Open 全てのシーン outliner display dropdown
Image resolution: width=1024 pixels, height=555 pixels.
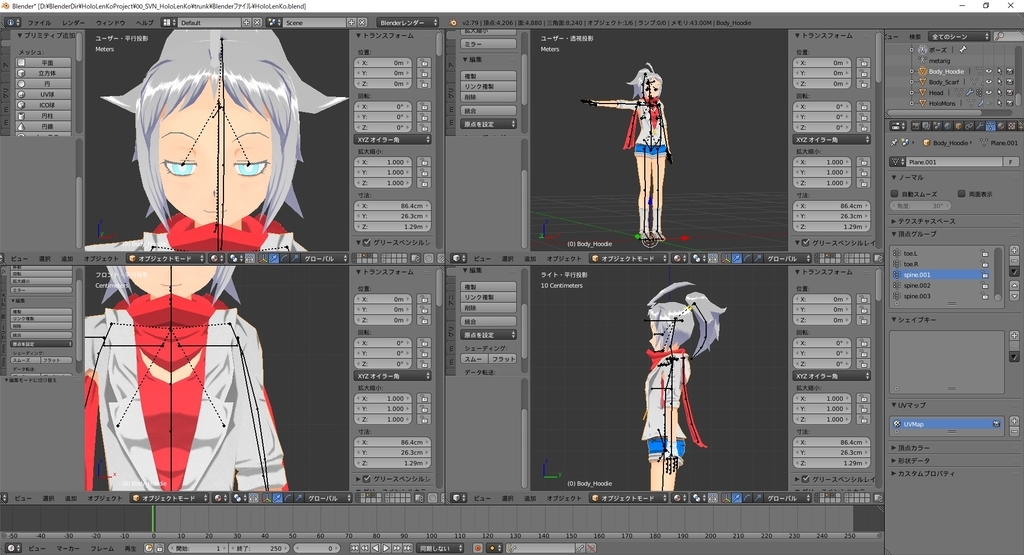tap(959, 37)
